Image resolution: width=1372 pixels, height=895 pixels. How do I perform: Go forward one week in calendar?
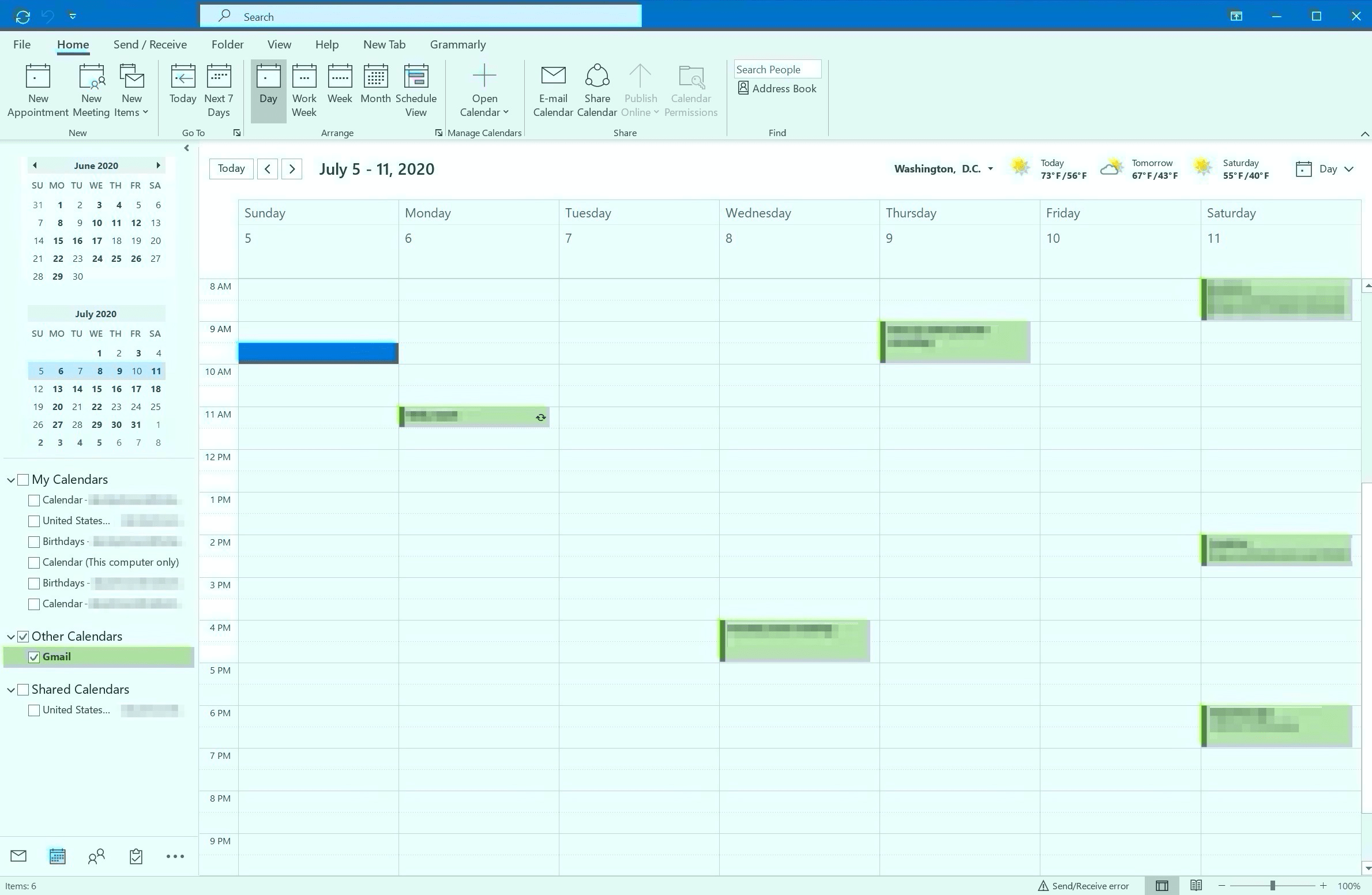292,169
